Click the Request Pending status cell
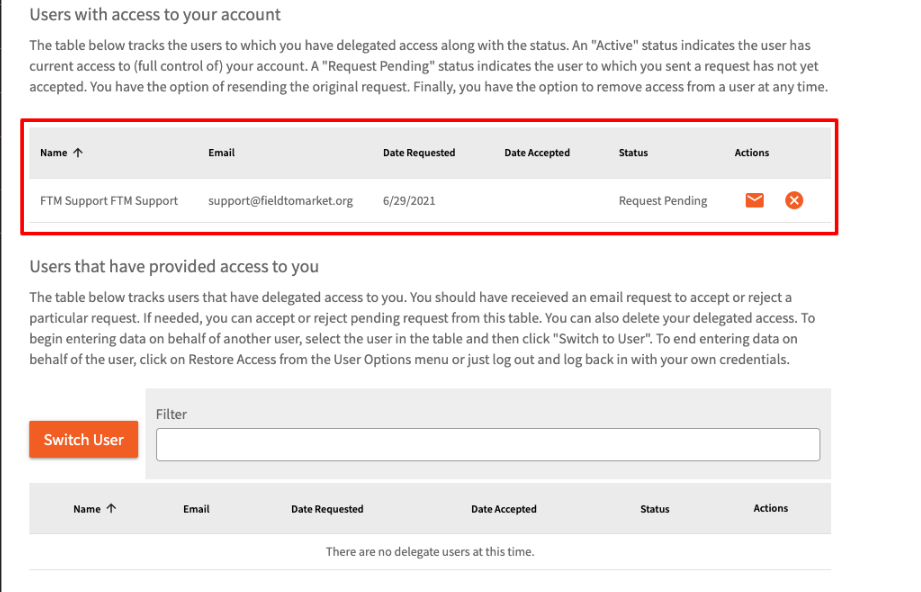The image size is (921, 592). pyautogui.click(x=662, y=201)
